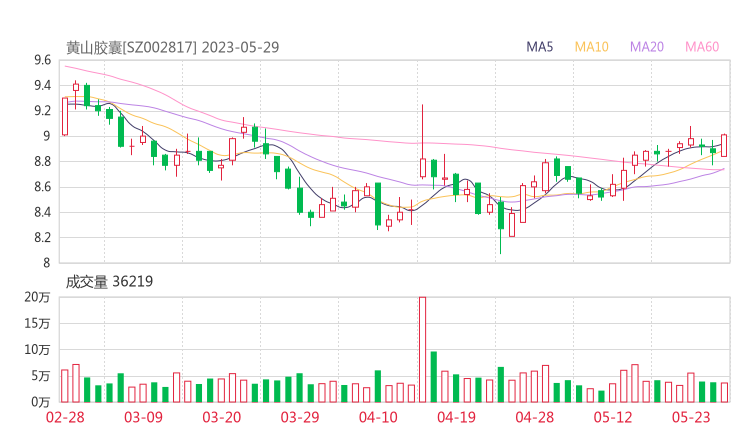Click the 15万 volume axis label
The image size is (740, 440).
tap(37, 323)
